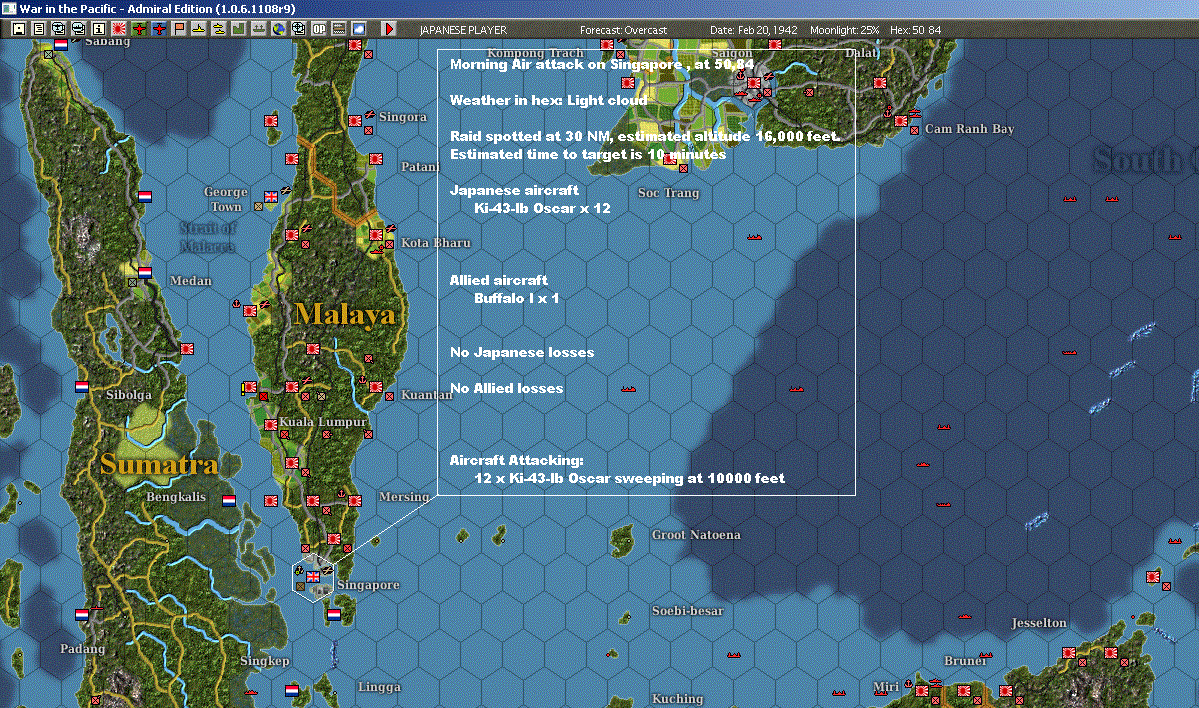Image resolution: width=1199 pixels, height=708 pixels.
Task: Click the Groot Natoena island label
Action: coord(696,534)
